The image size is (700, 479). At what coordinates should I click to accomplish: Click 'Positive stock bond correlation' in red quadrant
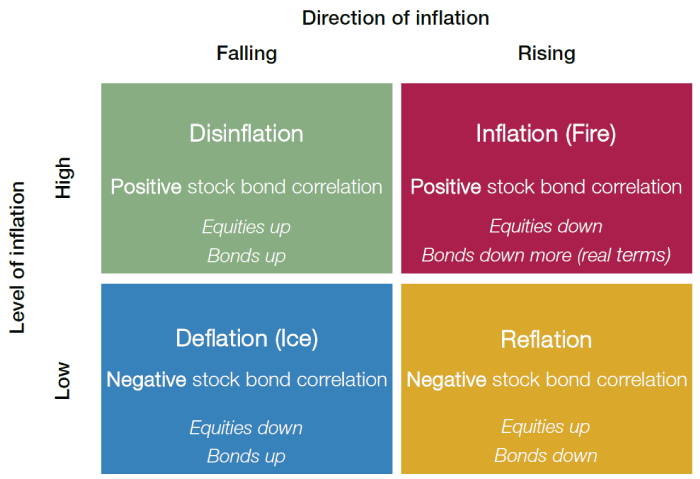(546, 187)
